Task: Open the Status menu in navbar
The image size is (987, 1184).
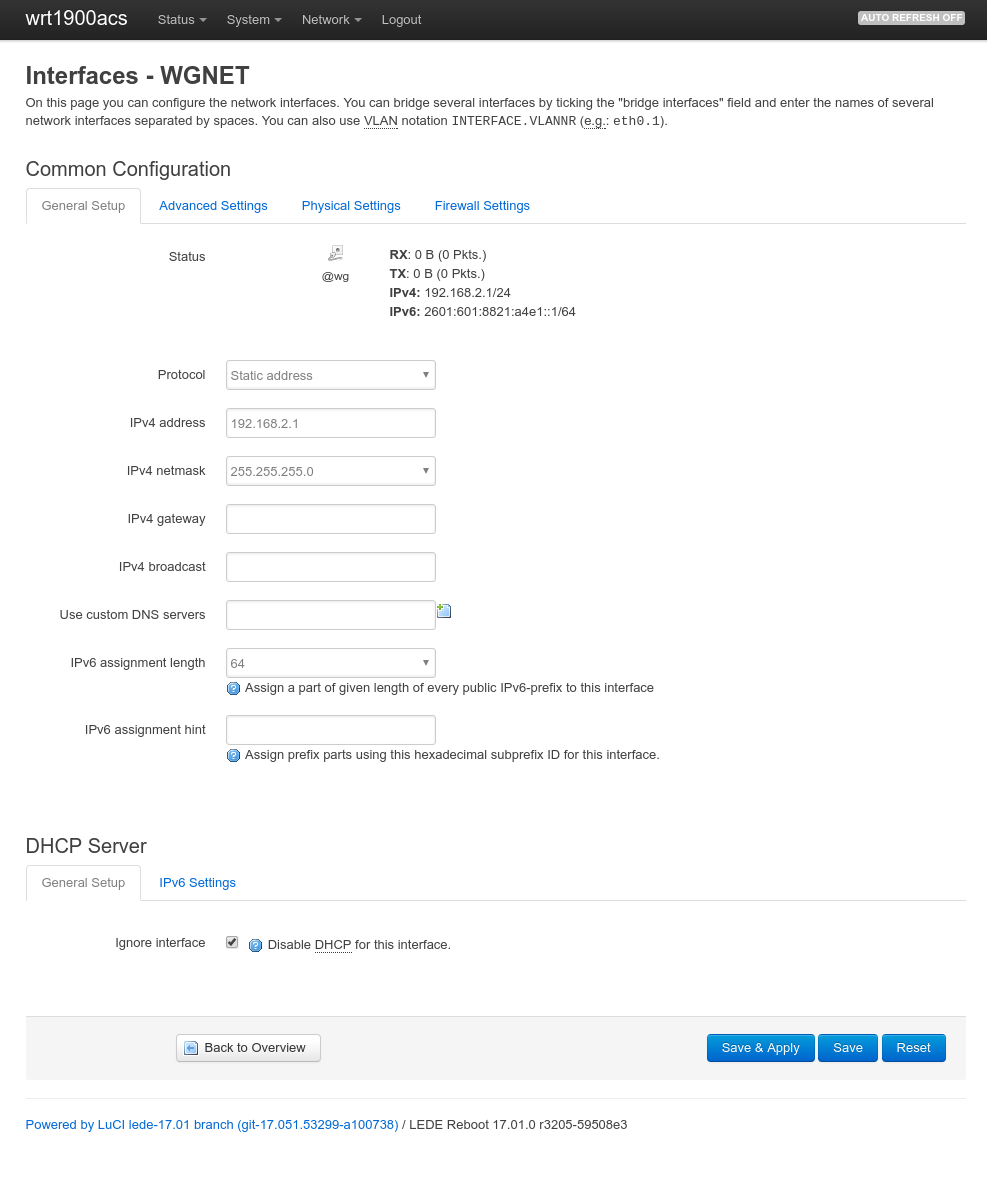Action: coord(182,20)
